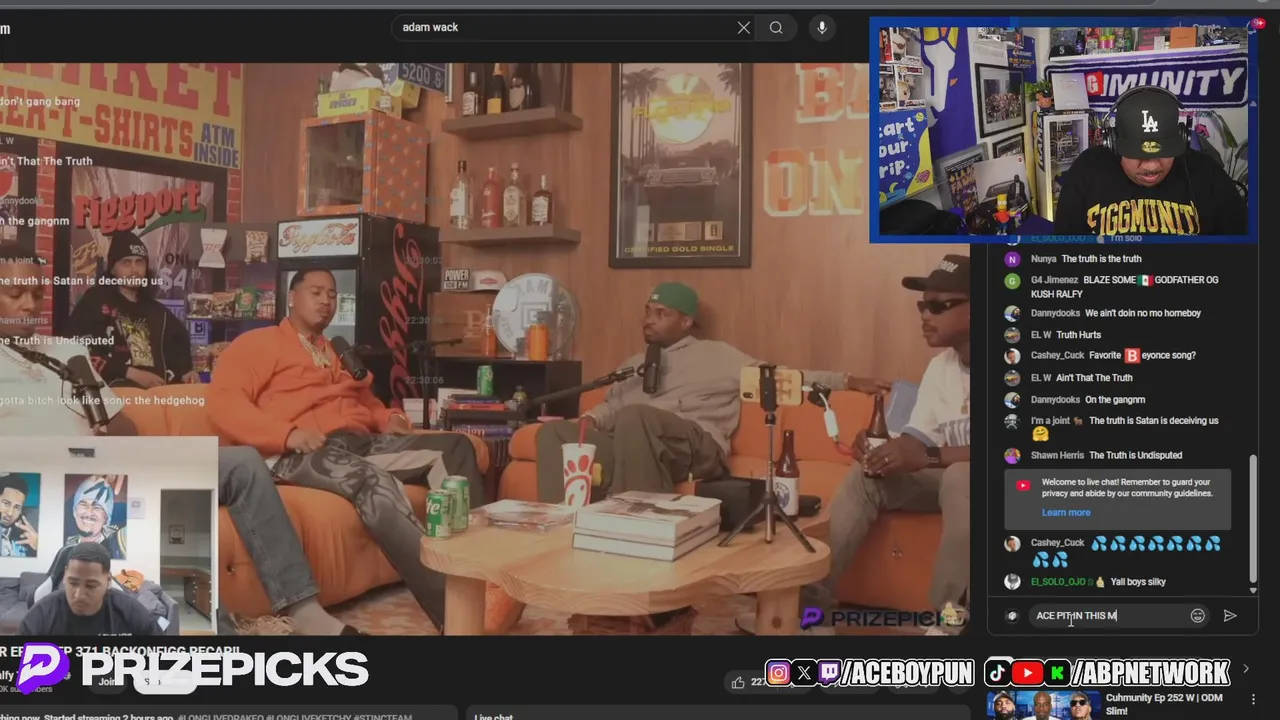
Task: Advance the topic chips with the right chevron
Action: 1246,669
